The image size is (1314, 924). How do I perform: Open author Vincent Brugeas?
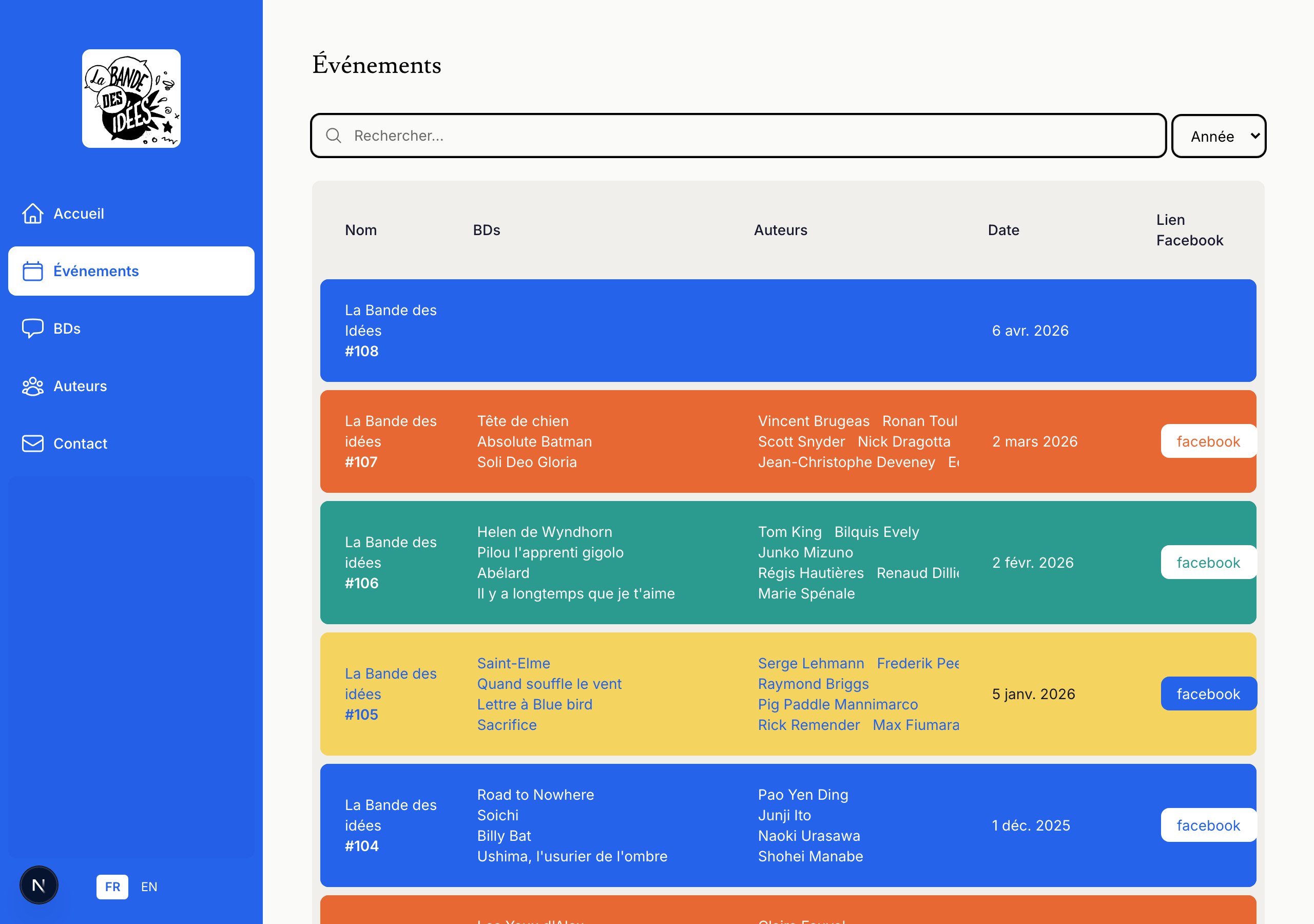(813, 421)
